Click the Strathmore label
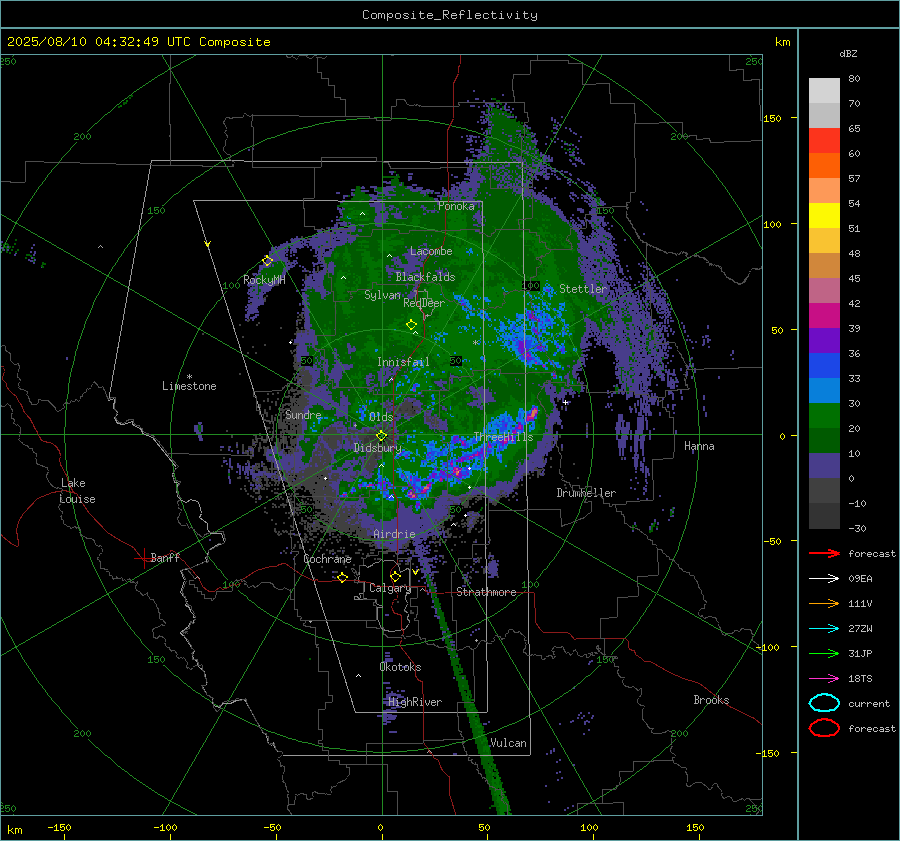Viewport: 900px width, 841px height. point(486,592)
